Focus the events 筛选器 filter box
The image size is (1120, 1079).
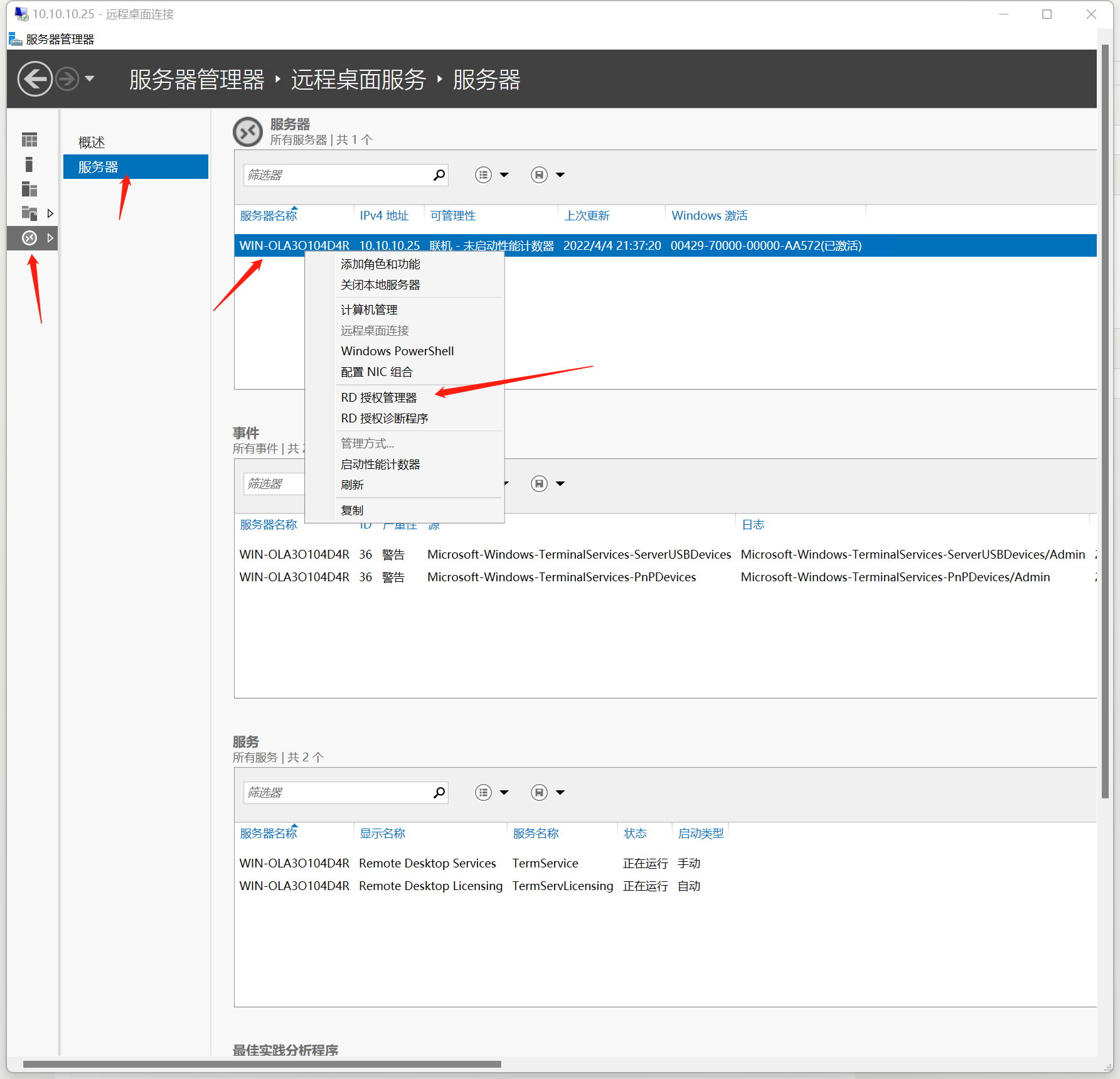[x=274, y=484]
